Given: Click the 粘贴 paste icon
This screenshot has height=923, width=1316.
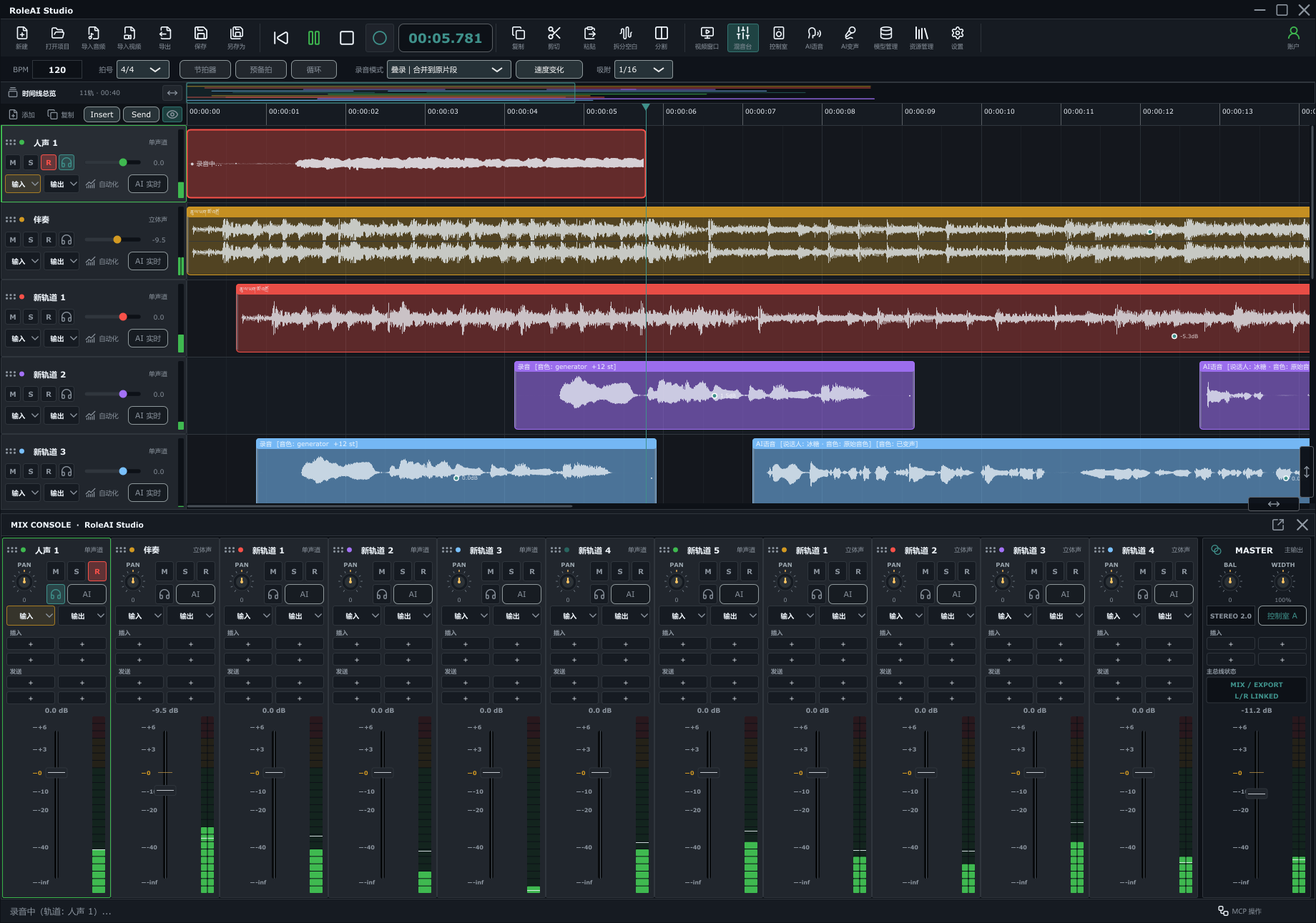Looking at the screenshot, I should [590, 37].
